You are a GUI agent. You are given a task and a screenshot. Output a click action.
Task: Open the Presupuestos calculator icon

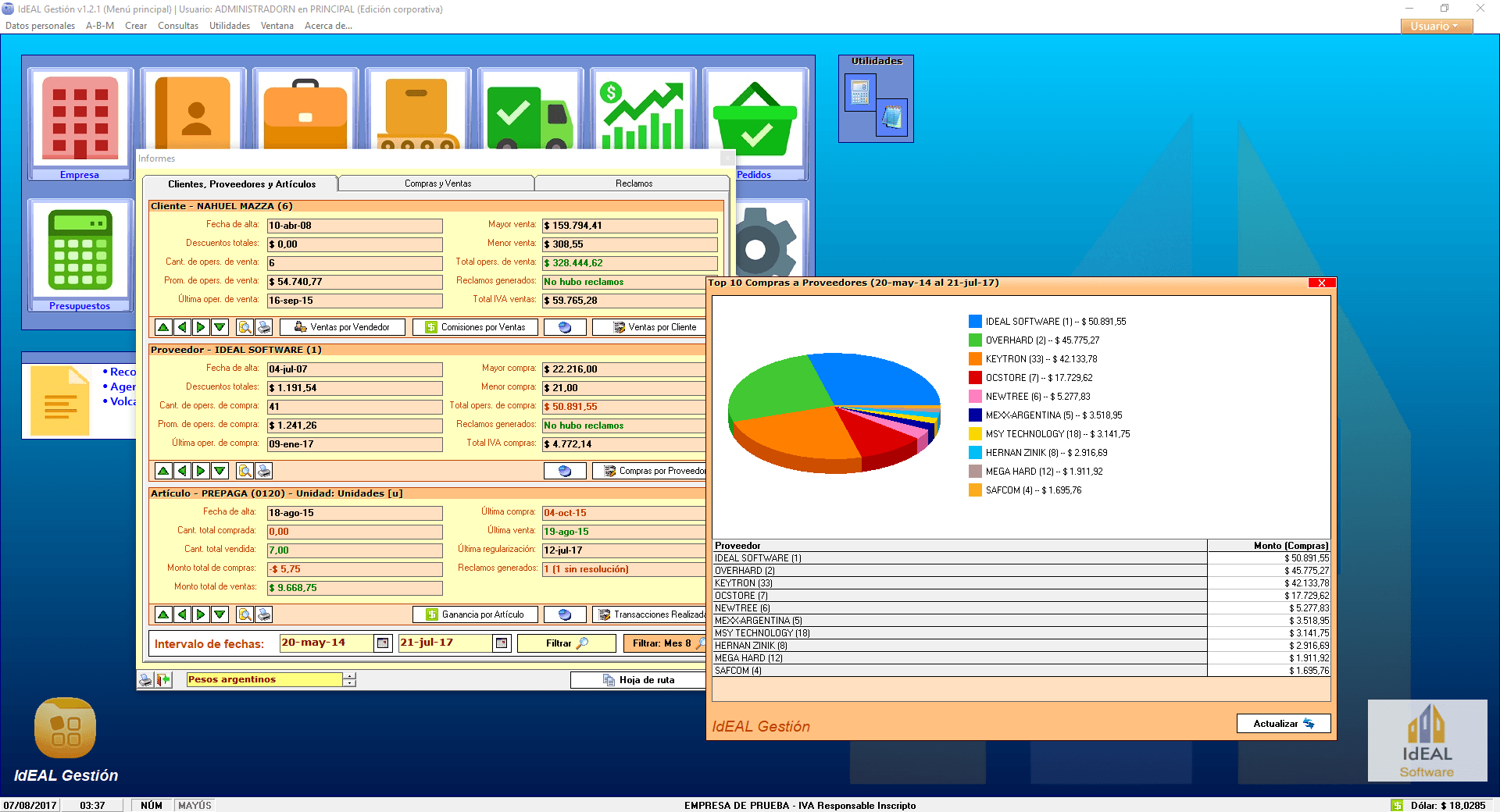click(80, 250)
